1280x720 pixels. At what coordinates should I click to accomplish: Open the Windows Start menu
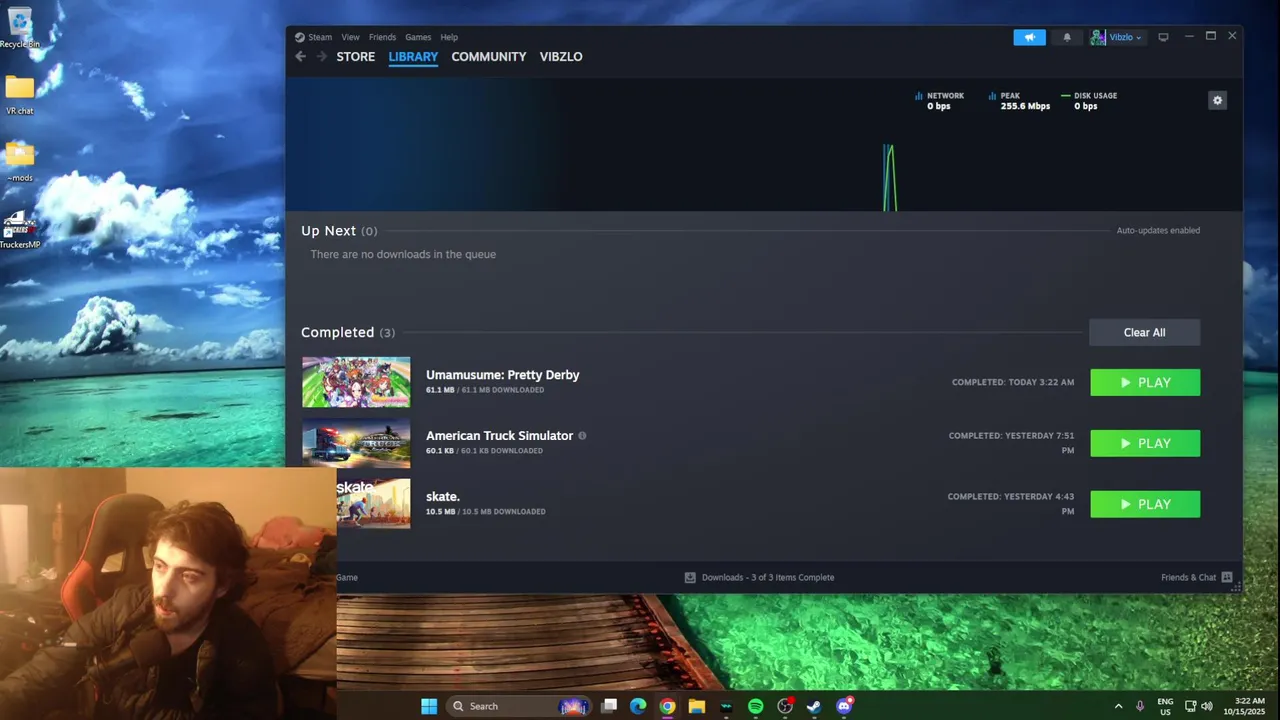[x=429, y=706]
